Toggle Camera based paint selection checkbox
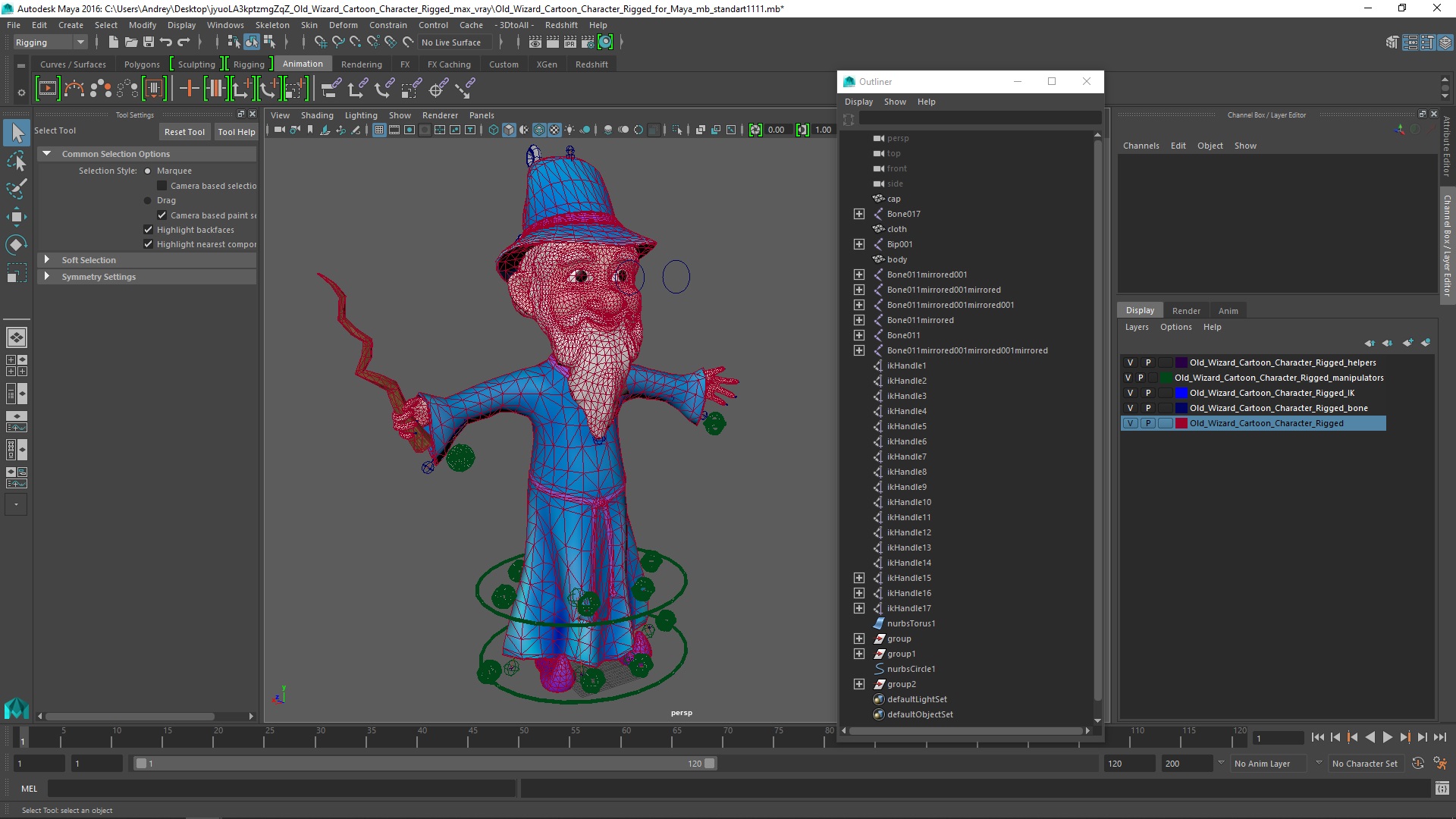The image size is (1456, 819). click(162, 215)
